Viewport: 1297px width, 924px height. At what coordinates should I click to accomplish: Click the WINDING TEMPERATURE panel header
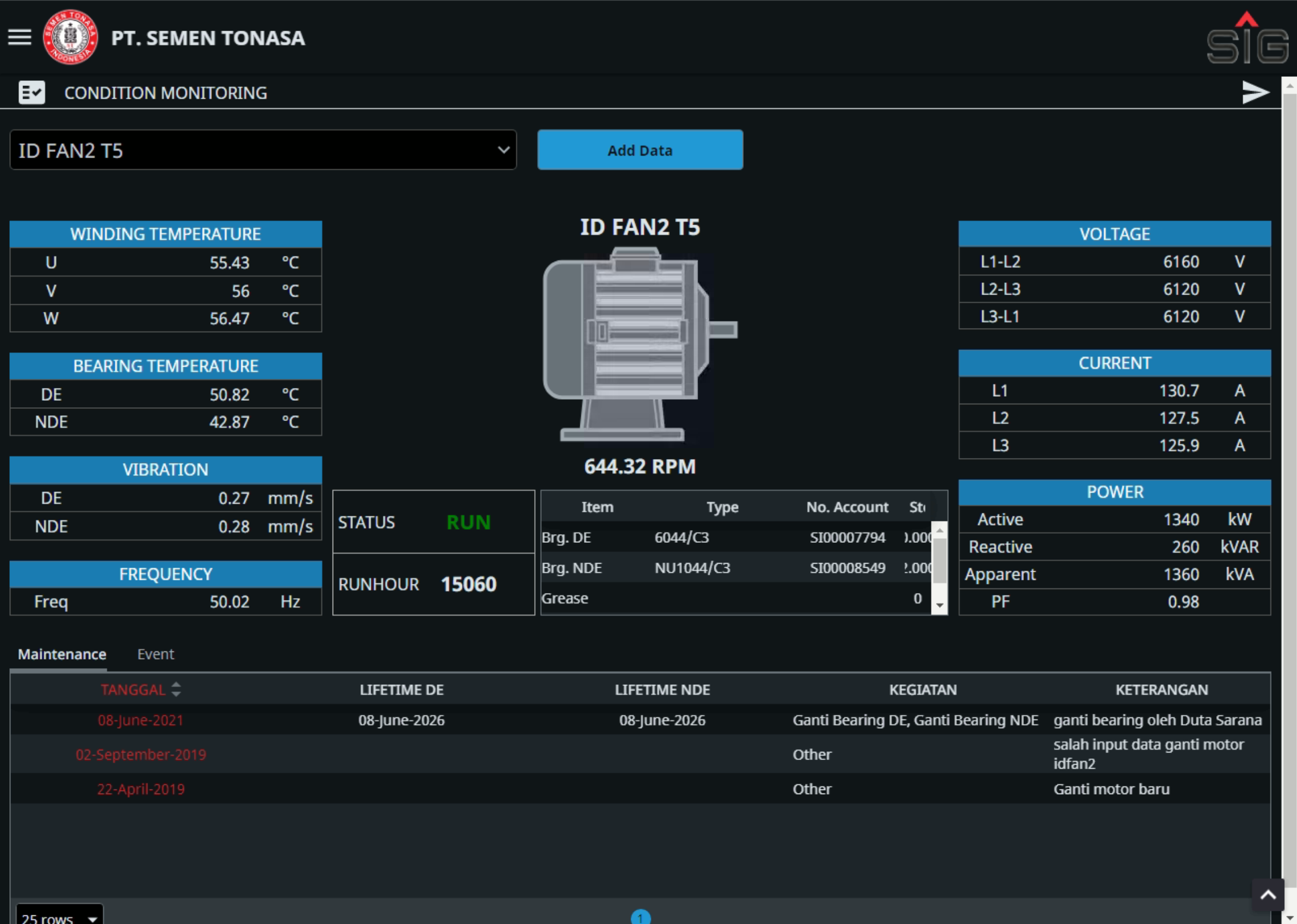click(x=166, y=234)
